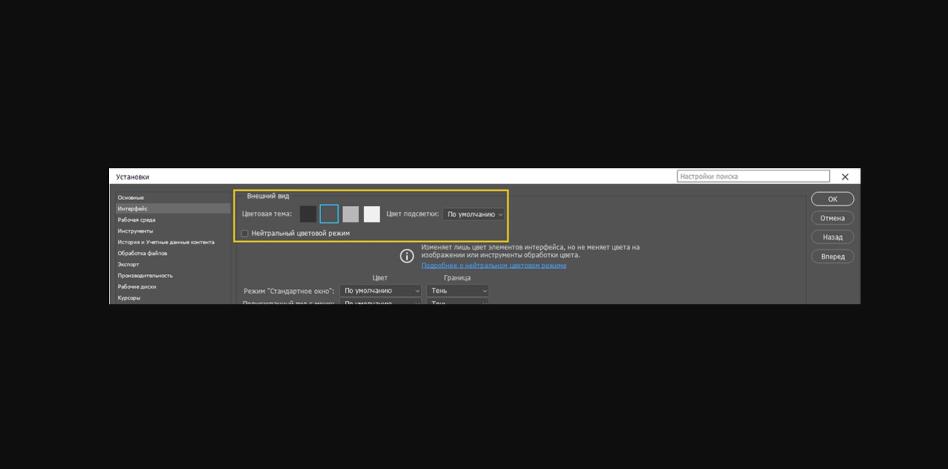Choose the dark gray theme swatch outlined in blue
The height and width of the screenshot is (469, 948).
(330, 214)
